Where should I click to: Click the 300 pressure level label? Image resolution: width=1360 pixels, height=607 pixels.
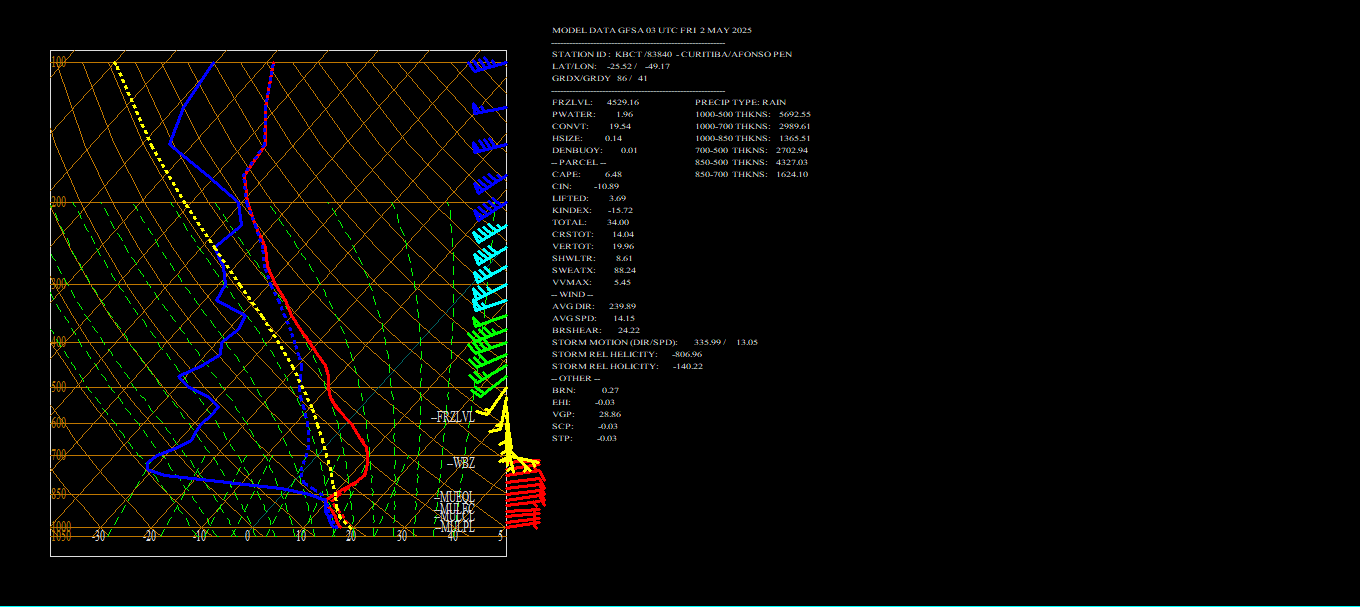point(58,284)
